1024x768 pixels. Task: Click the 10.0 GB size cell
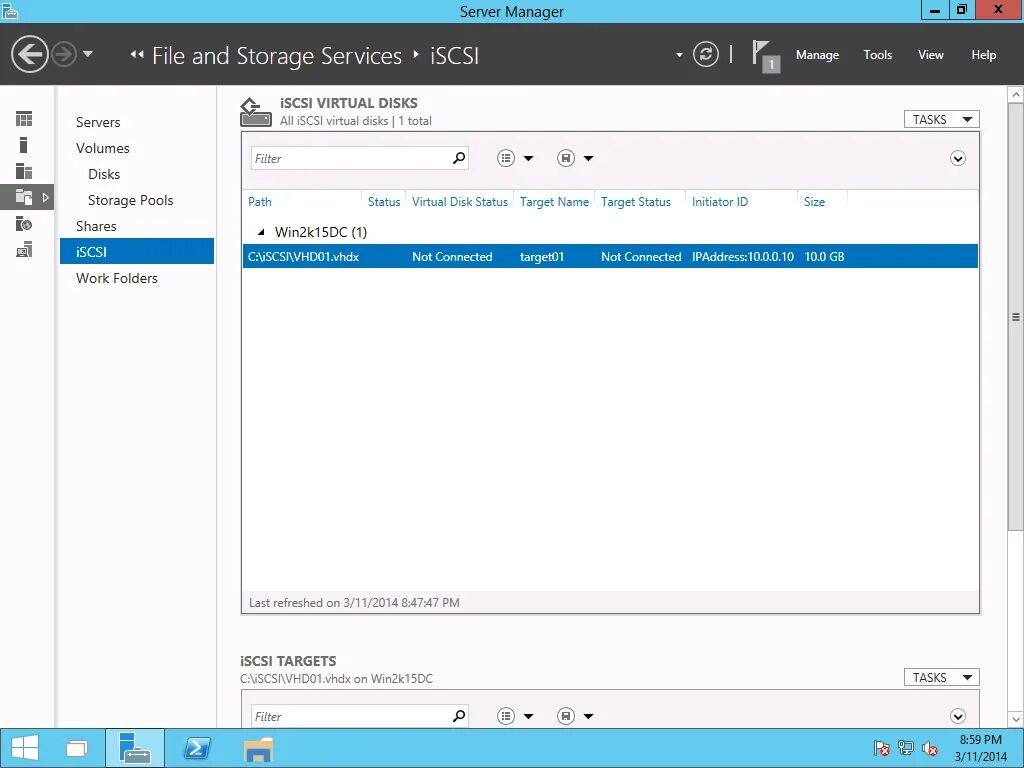(824, 257)
